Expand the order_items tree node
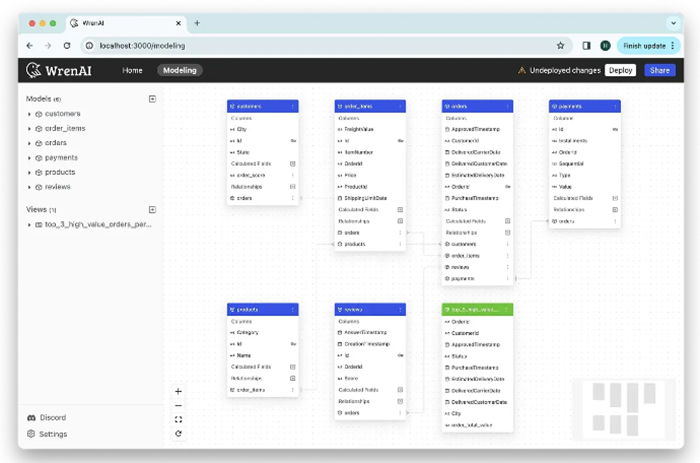This screenshot has width=700, height=463. pyautogui.click(x=29, y=128)
